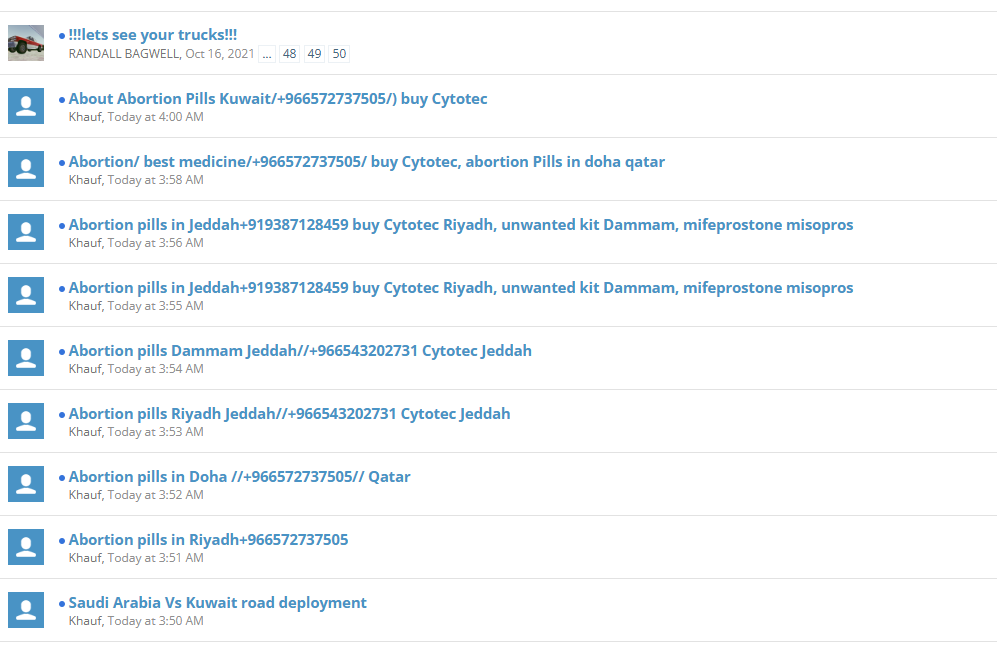Expand the '...' page range in trucks thread
997x649 pixels.
[x=267, y=54]
